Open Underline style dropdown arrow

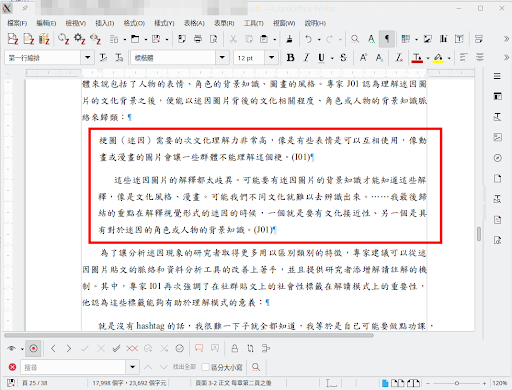click(x=332, y=58)
